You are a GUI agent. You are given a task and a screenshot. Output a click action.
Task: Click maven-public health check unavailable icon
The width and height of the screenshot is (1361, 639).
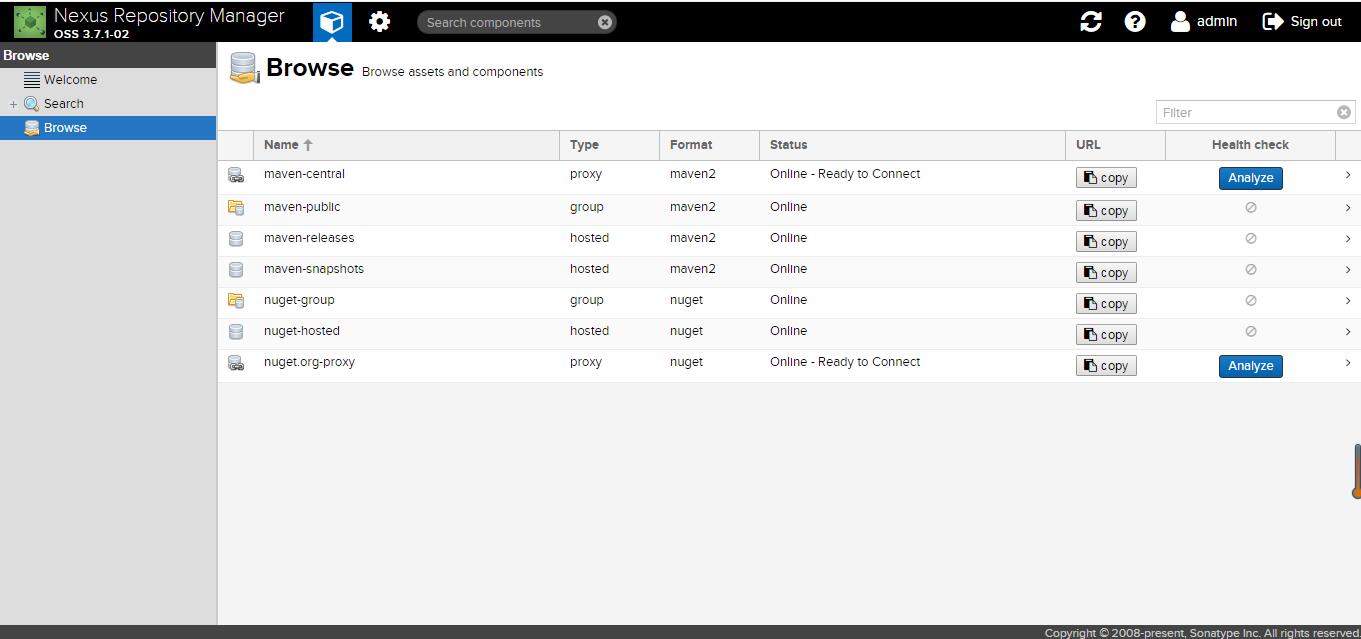point(1251,208)
